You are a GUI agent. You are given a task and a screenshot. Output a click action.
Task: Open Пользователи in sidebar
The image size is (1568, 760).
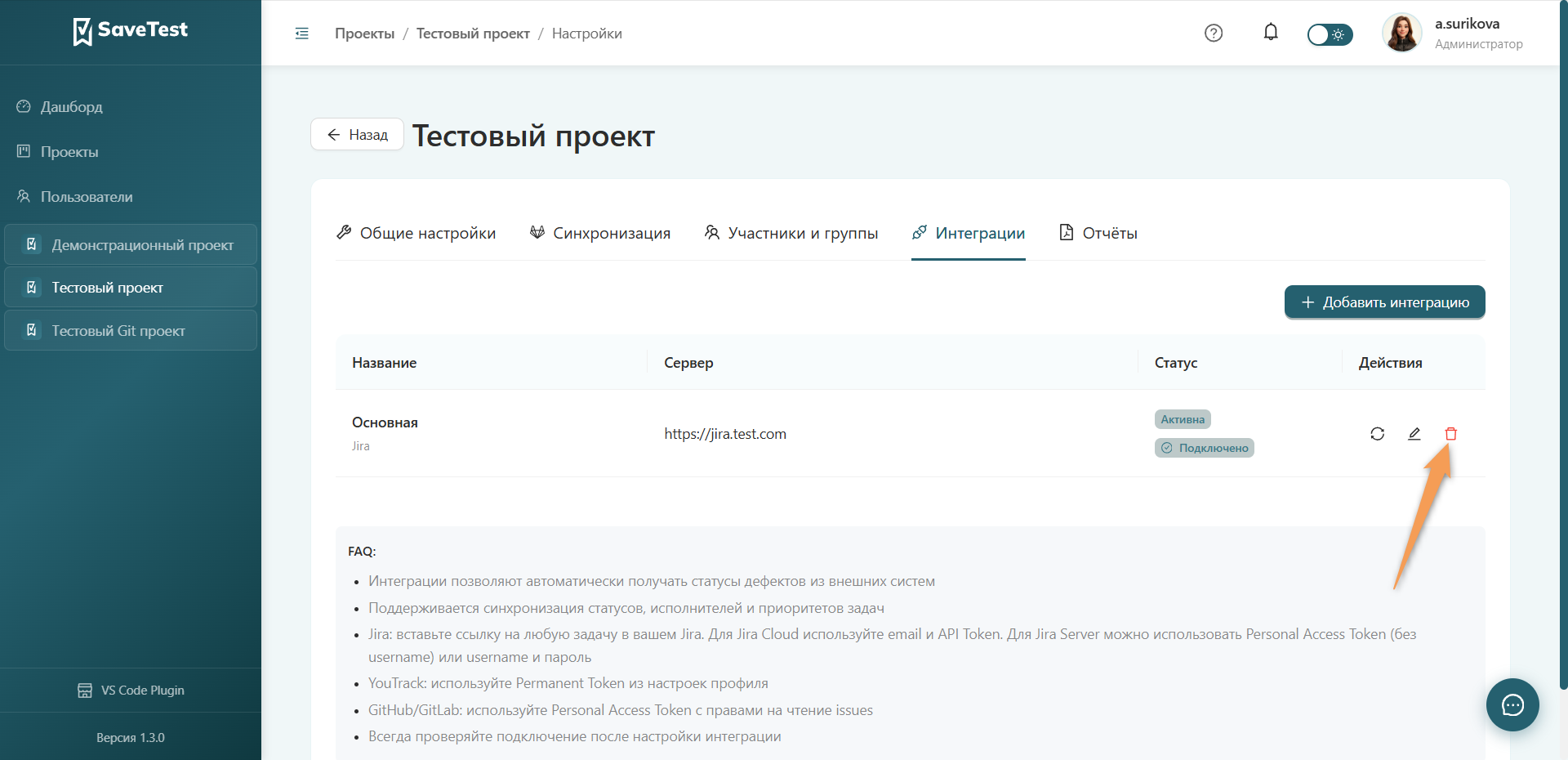coord(131,197)
